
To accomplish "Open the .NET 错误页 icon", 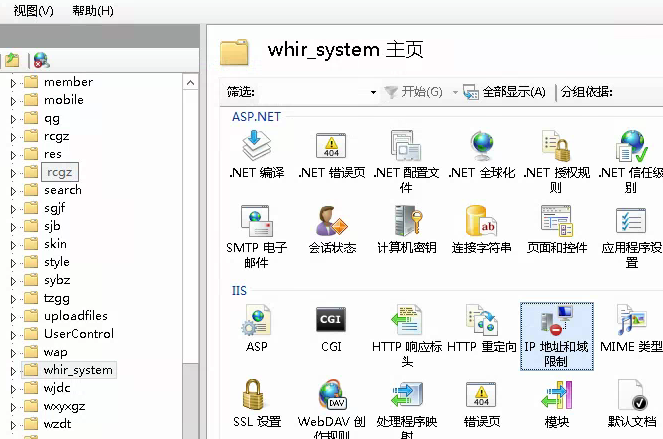I will pyautogui.click(x=331, y=148).
